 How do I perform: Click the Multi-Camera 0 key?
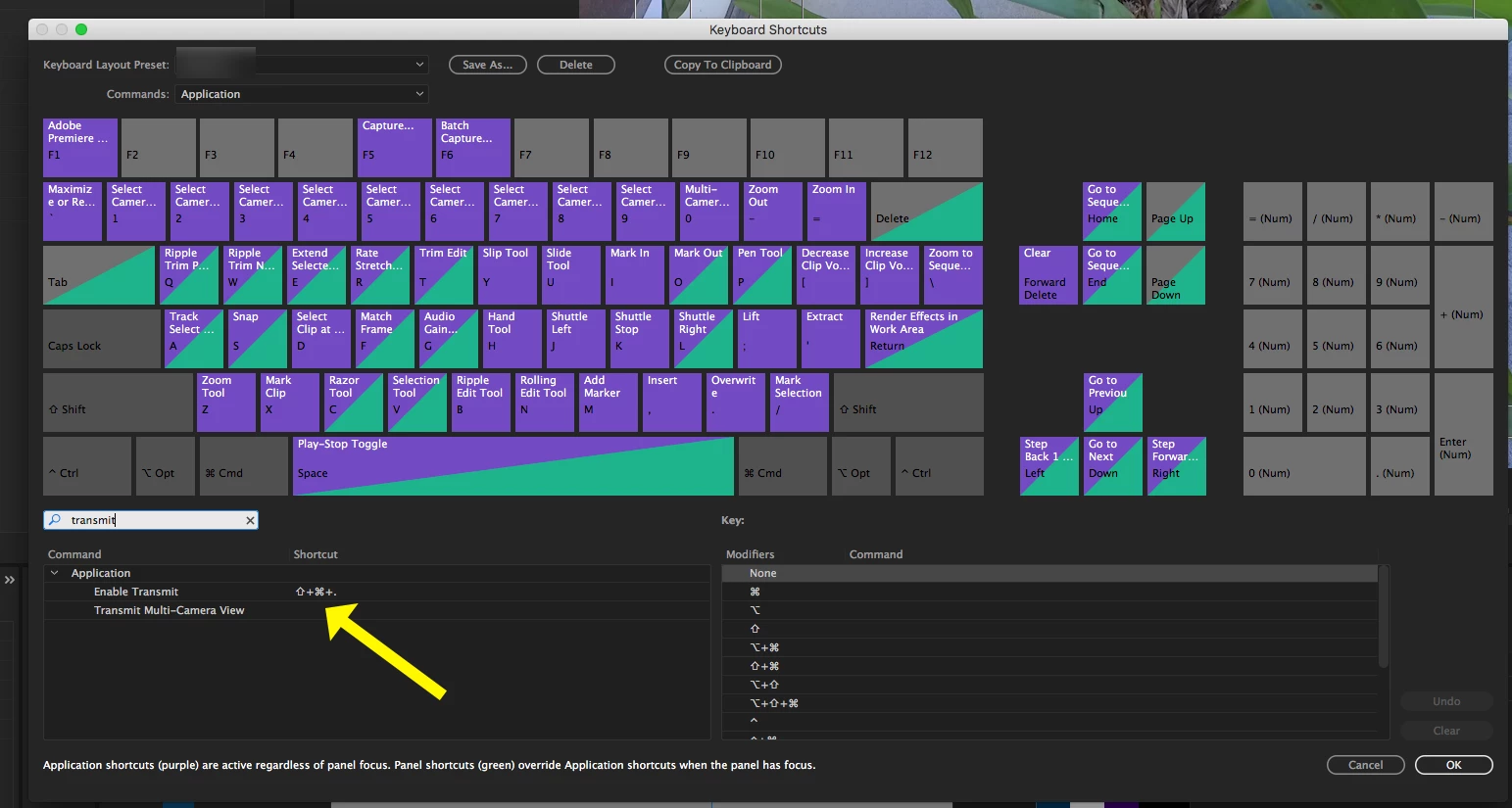click(709, 211)
